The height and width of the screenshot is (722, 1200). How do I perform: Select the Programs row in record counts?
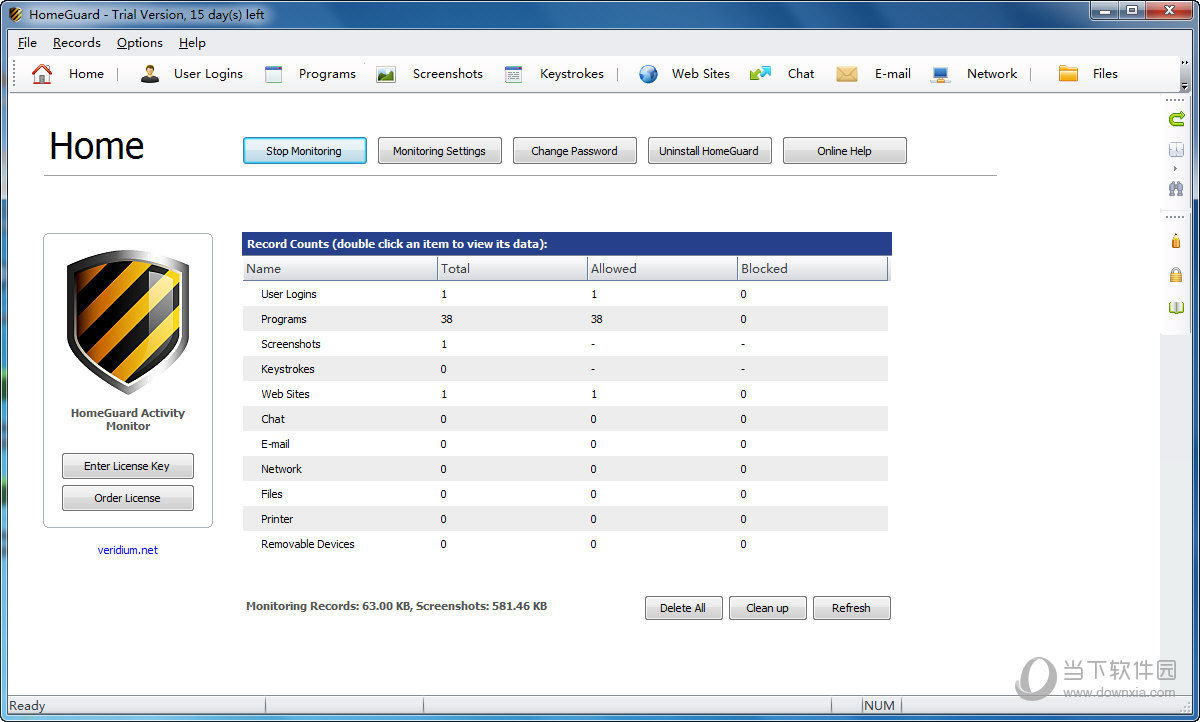[284, 319]
